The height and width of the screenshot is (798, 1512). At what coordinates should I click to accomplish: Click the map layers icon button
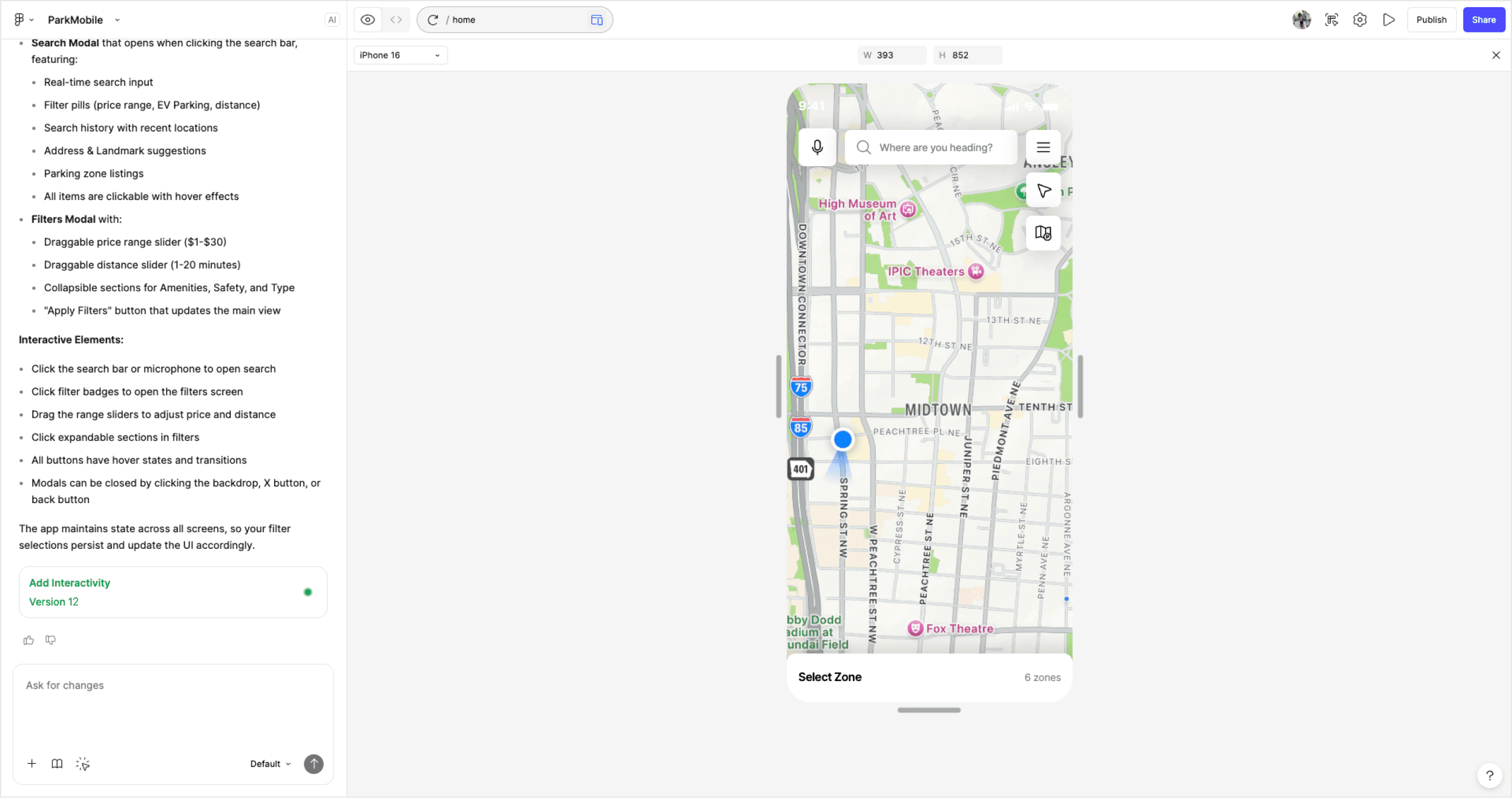click(x=1043, y=233)
